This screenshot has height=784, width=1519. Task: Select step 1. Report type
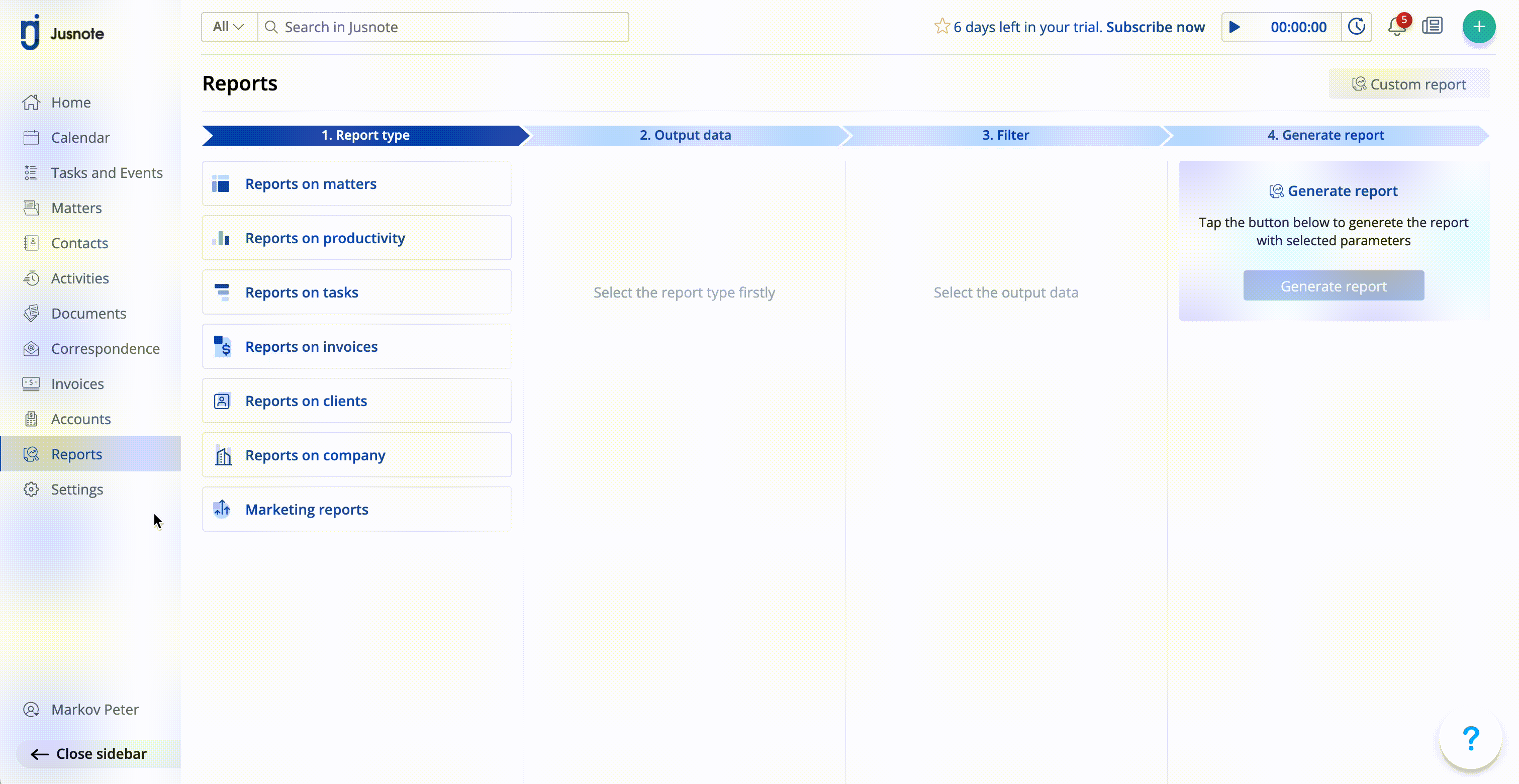click(365, 135)
